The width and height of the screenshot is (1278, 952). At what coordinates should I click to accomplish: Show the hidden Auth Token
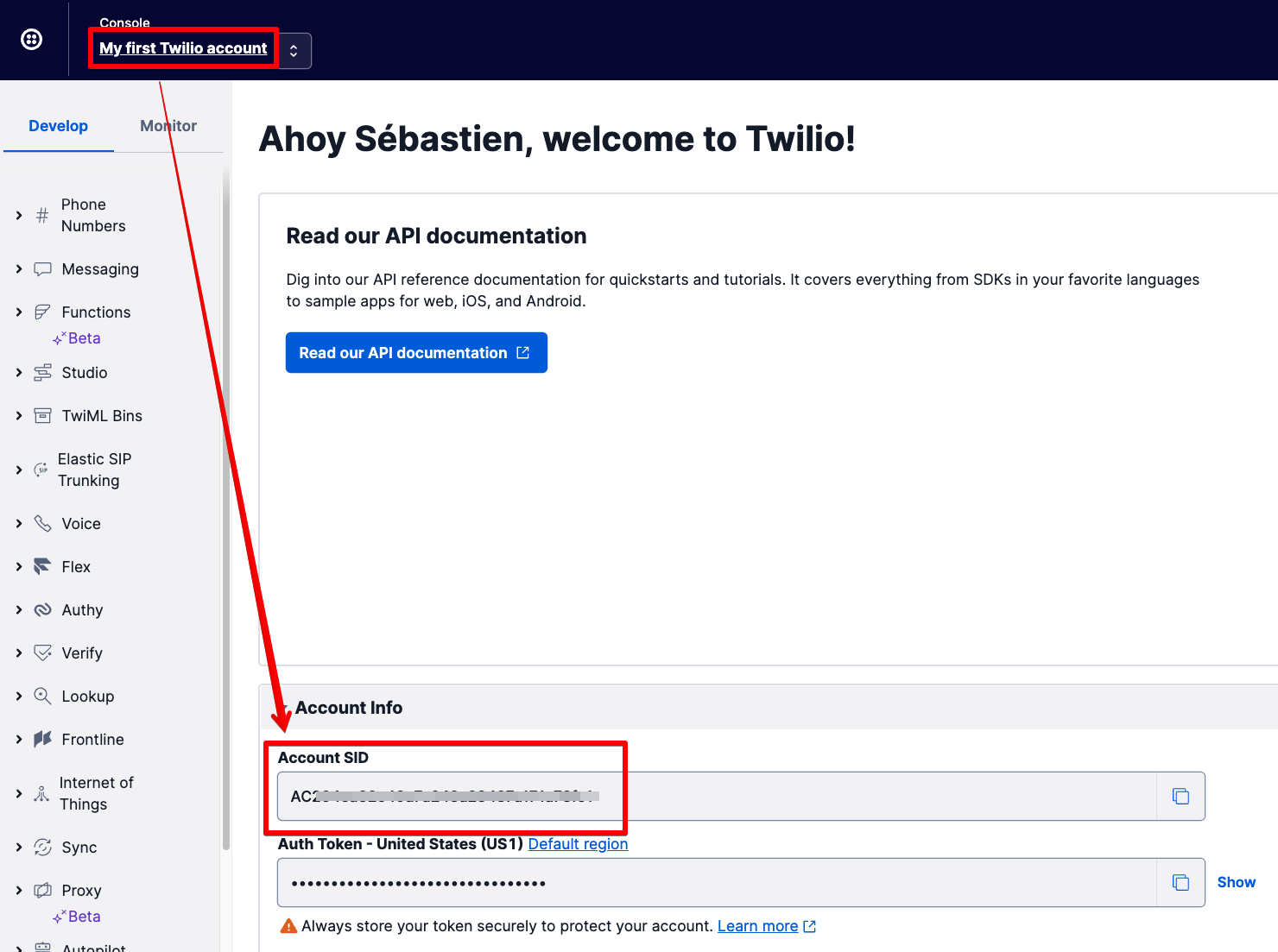[1237, 882]
